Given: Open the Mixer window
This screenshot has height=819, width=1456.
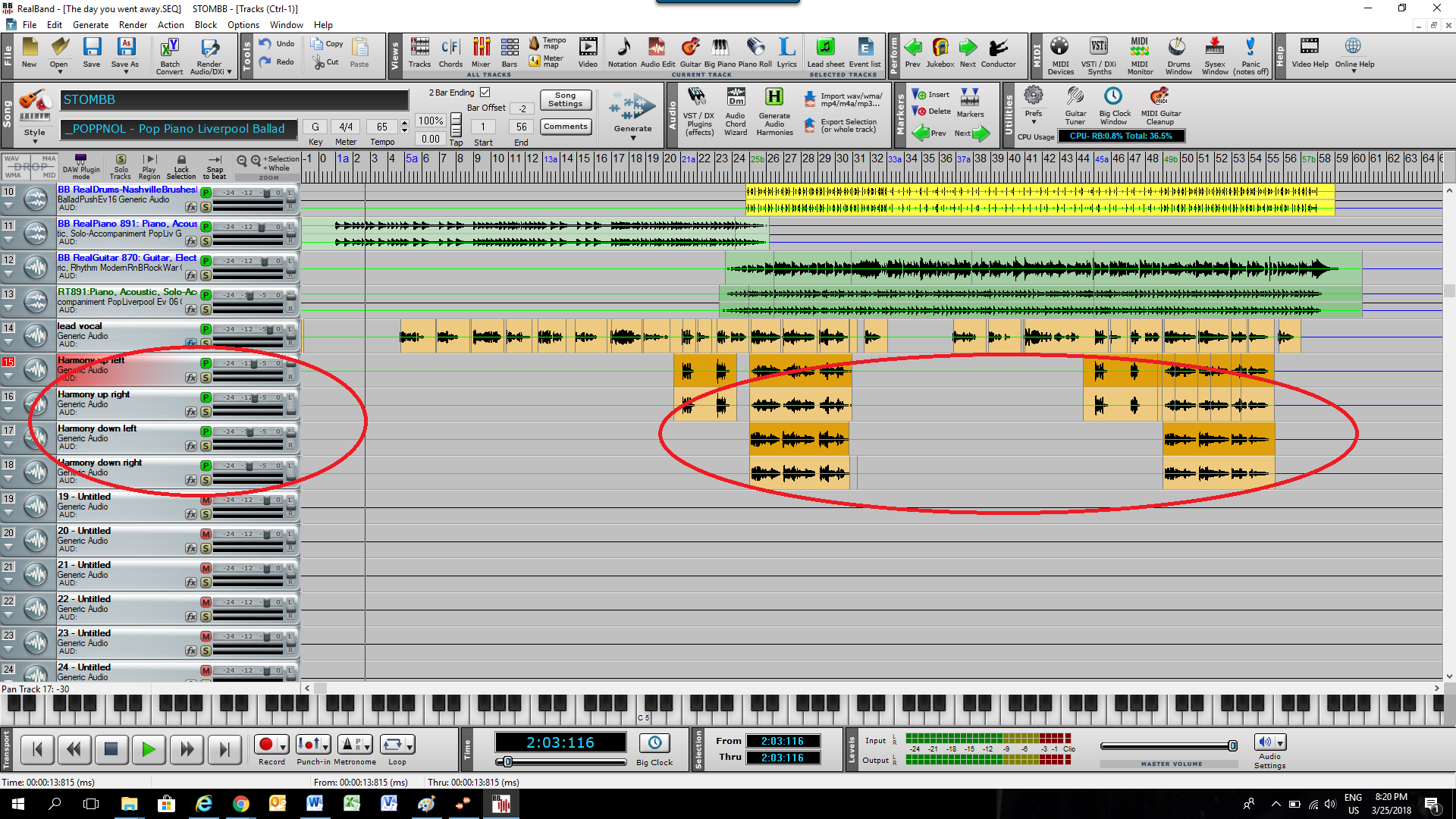Looking at the screenshot, I should (481, 53).
